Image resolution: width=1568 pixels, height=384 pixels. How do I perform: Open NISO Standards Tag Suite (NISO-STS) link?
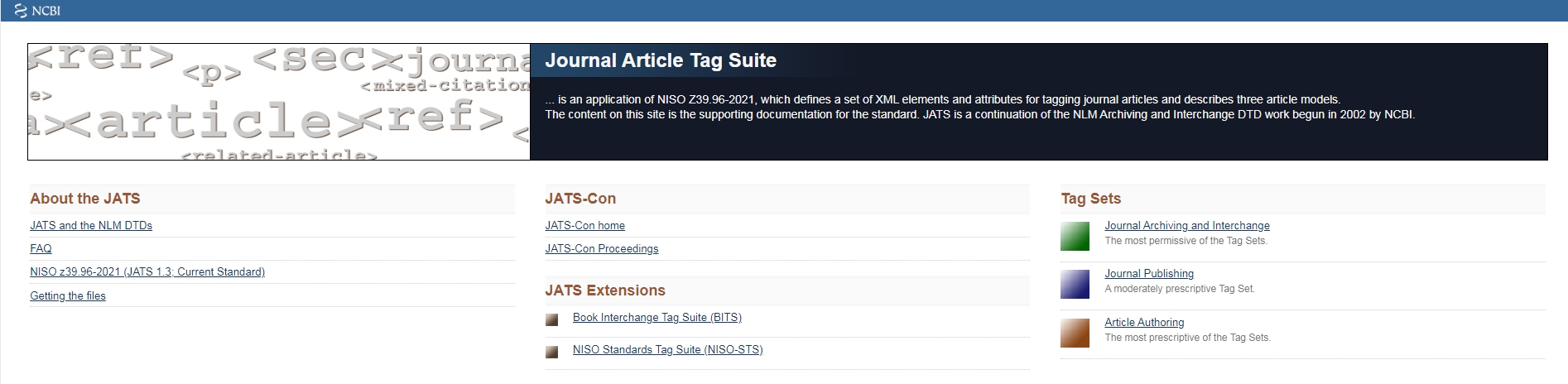(668, 349)
